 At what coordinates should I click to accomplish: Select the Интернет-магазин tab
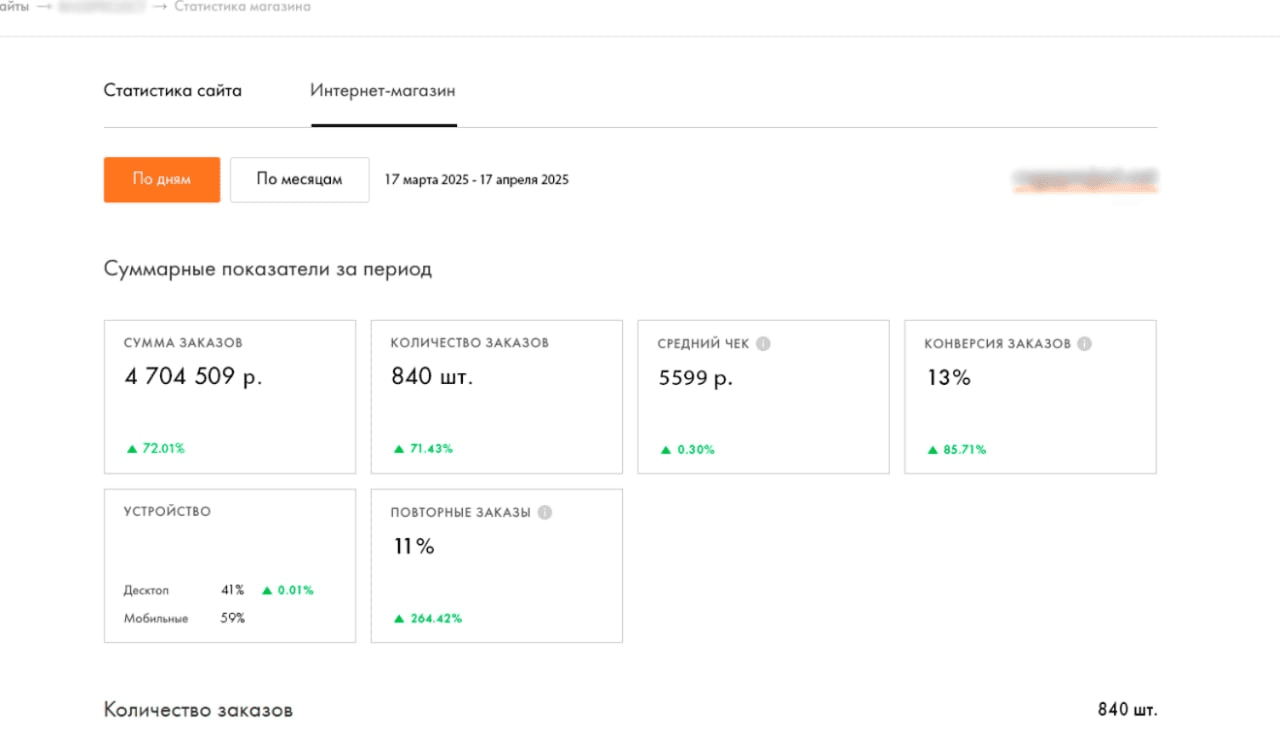tap(383, 91)
